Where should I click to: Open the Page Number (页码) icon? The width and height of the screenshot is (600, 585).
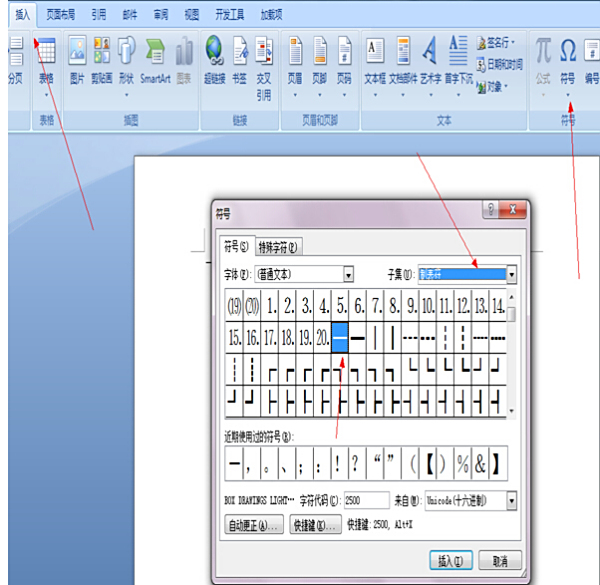click(344, 50)
